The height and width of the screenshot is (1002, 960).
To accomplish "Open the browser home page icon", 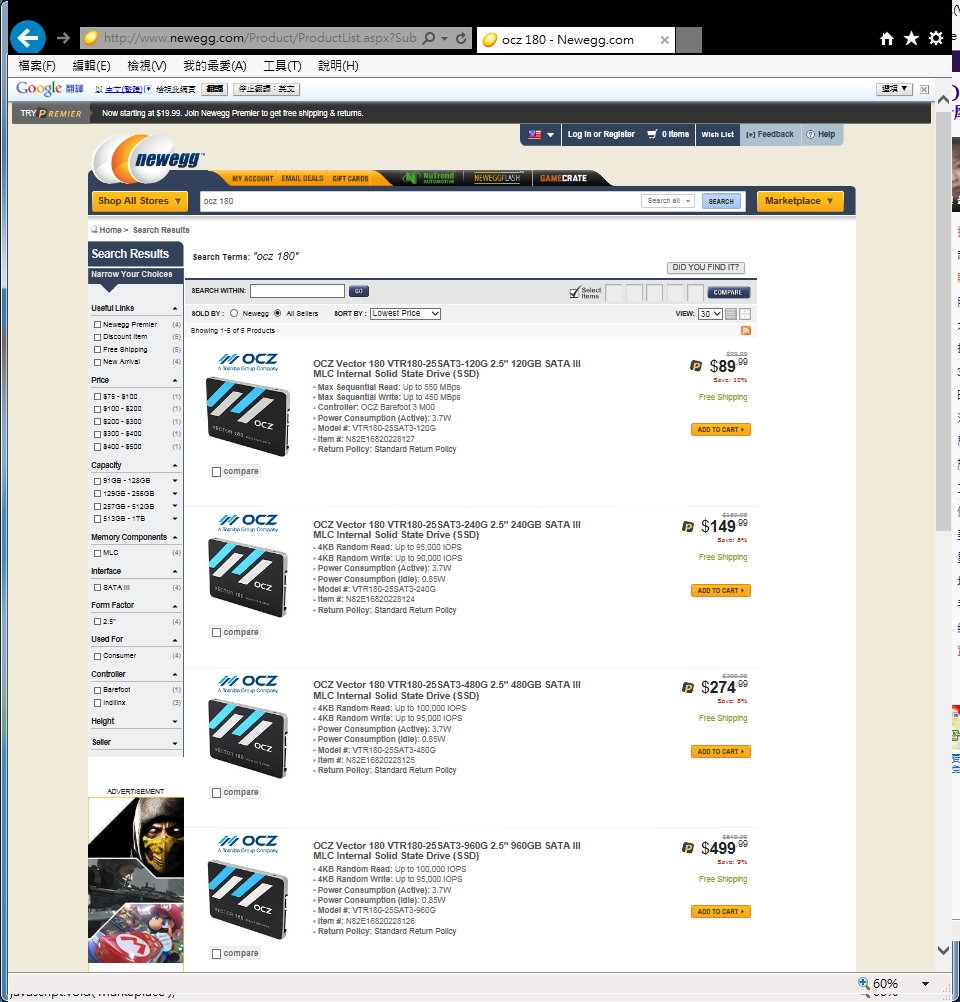I will 886,39.
